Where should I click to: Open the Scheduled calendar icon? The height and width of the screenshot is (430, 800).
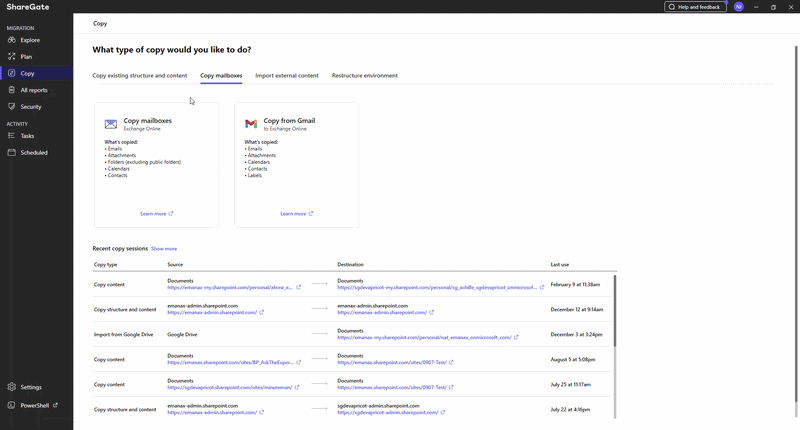12,153
